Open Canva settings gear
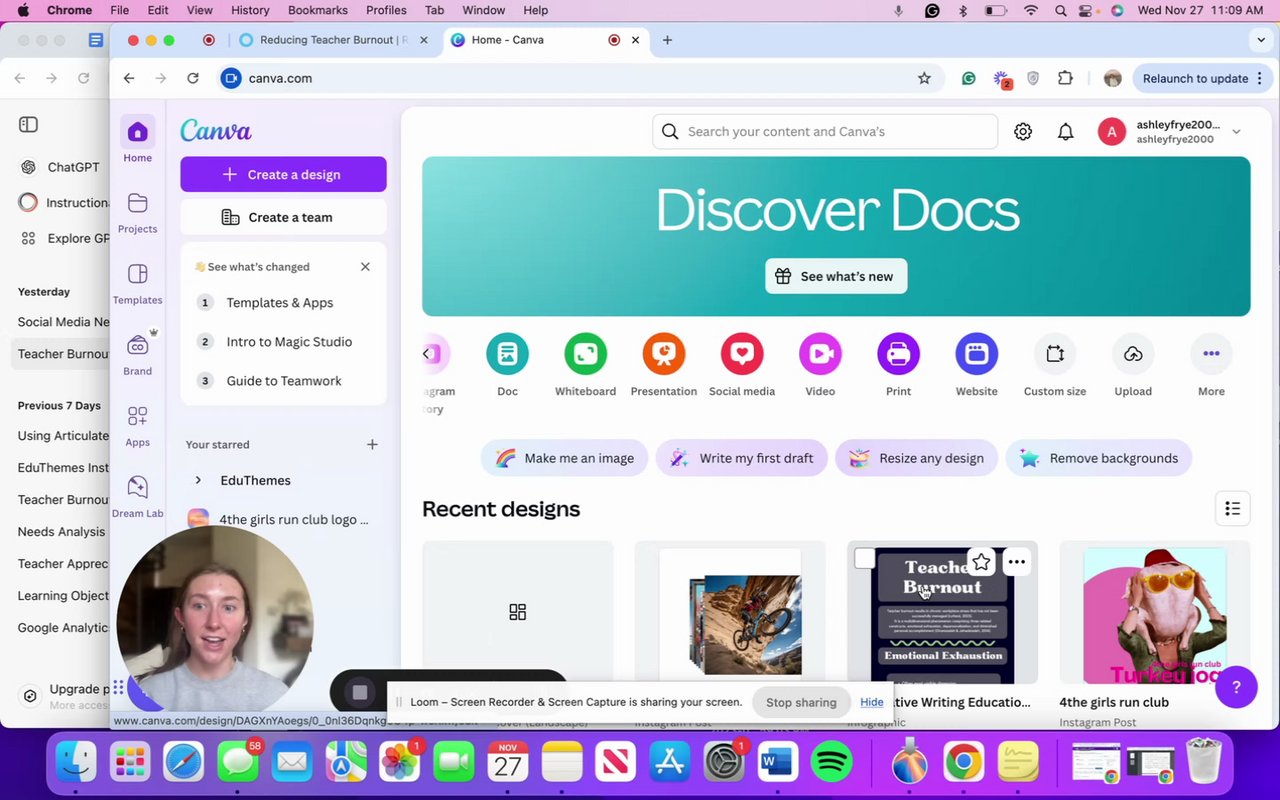Viewport: 1280px width, 800px height. click(1023, 132)
